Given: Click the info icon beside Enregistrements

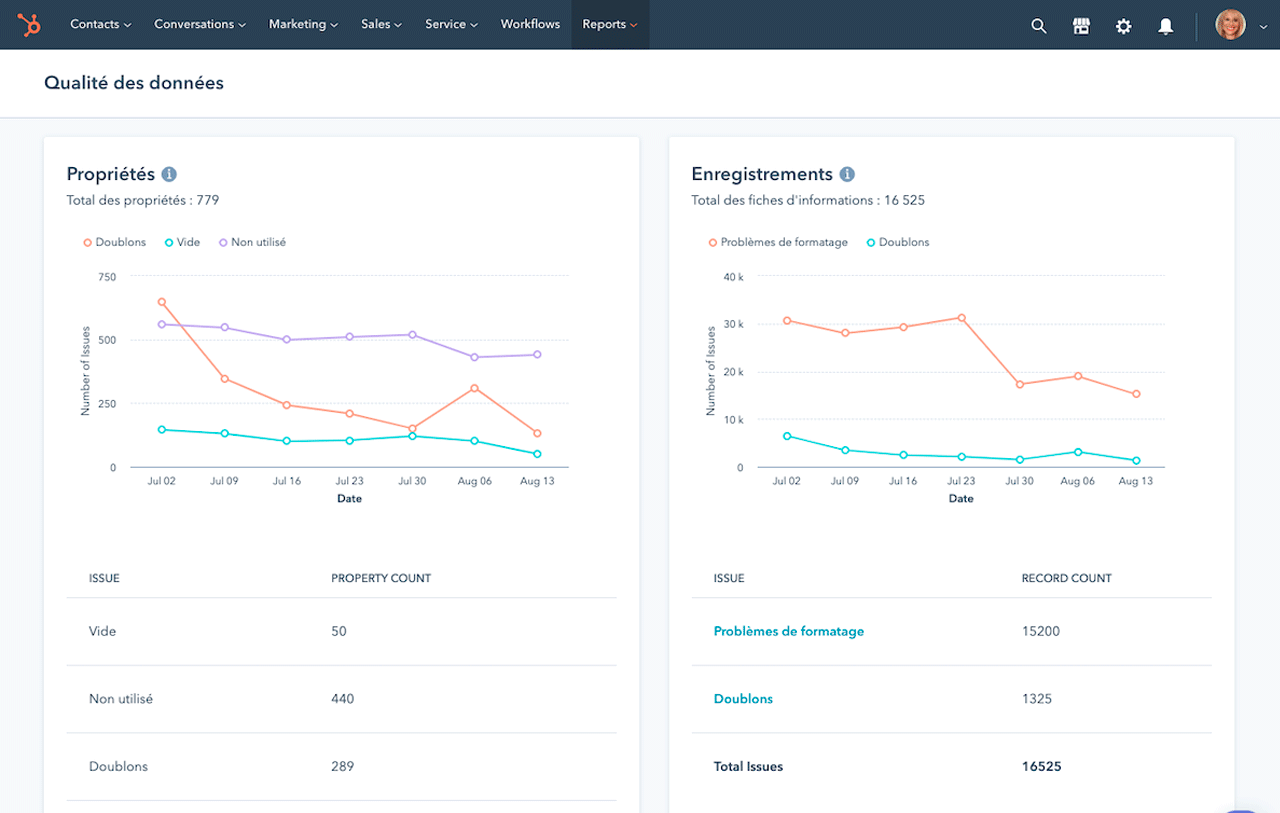Looking at the screenshot, I should point(847,174).
